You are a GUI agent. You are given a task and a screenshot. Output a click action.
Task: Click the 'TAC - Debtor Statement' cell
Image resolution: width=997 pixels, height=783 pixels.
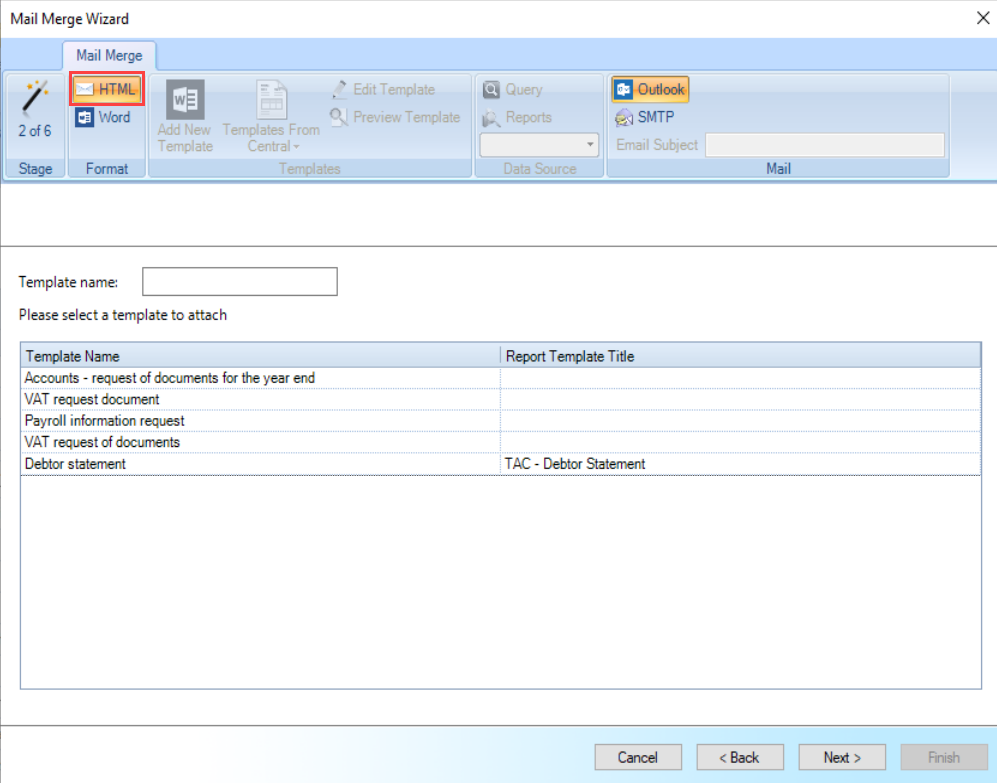(741, 464)
